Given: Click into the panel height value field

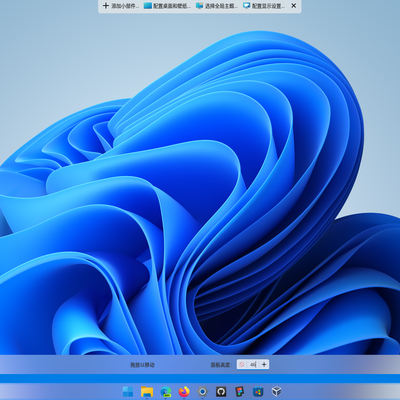Looking at the screenshot, I should click(x=253, y=365).
